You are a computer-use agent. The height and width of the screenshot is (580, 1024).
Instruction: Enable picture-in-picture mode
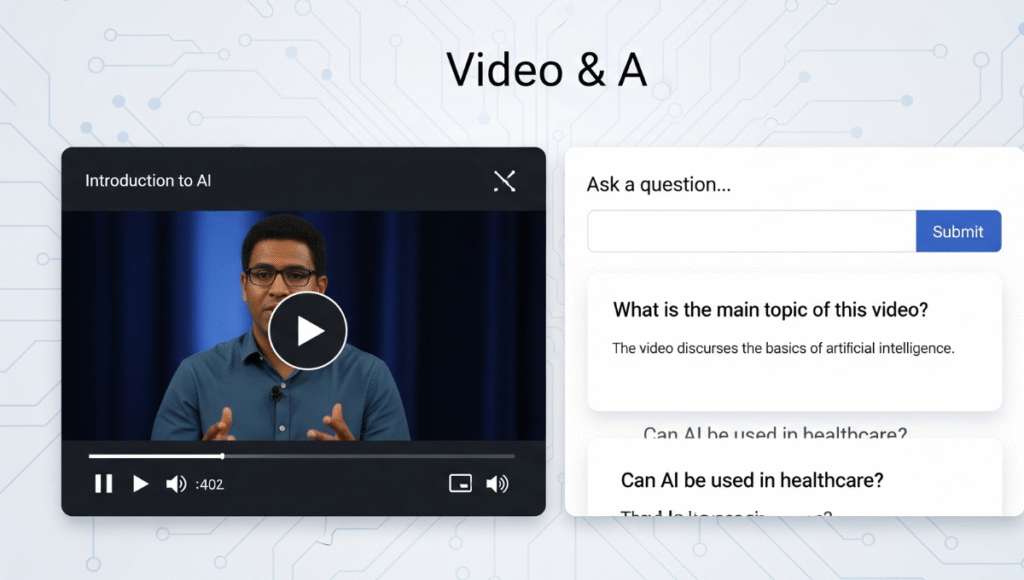pyautogui.click(x=460, y=484)
